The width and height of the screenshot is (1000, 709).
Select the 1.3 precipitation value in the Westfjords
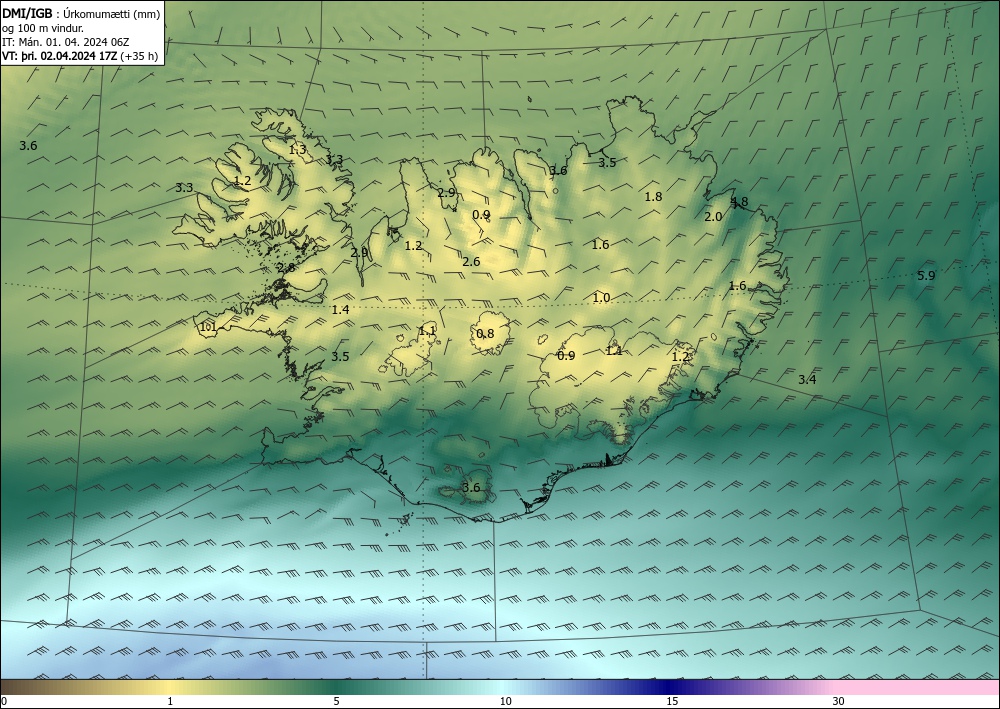[297, 150]
